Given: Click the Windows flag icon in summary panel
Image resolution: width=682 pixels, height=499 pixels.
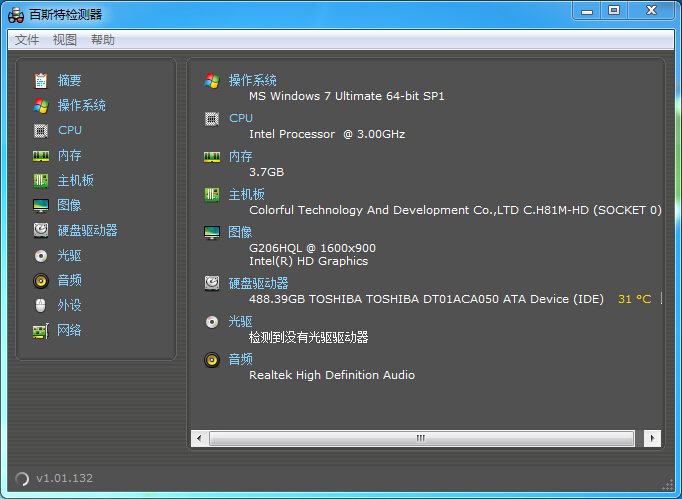Looking at the screenshot, I should click(x=212, y=81).
